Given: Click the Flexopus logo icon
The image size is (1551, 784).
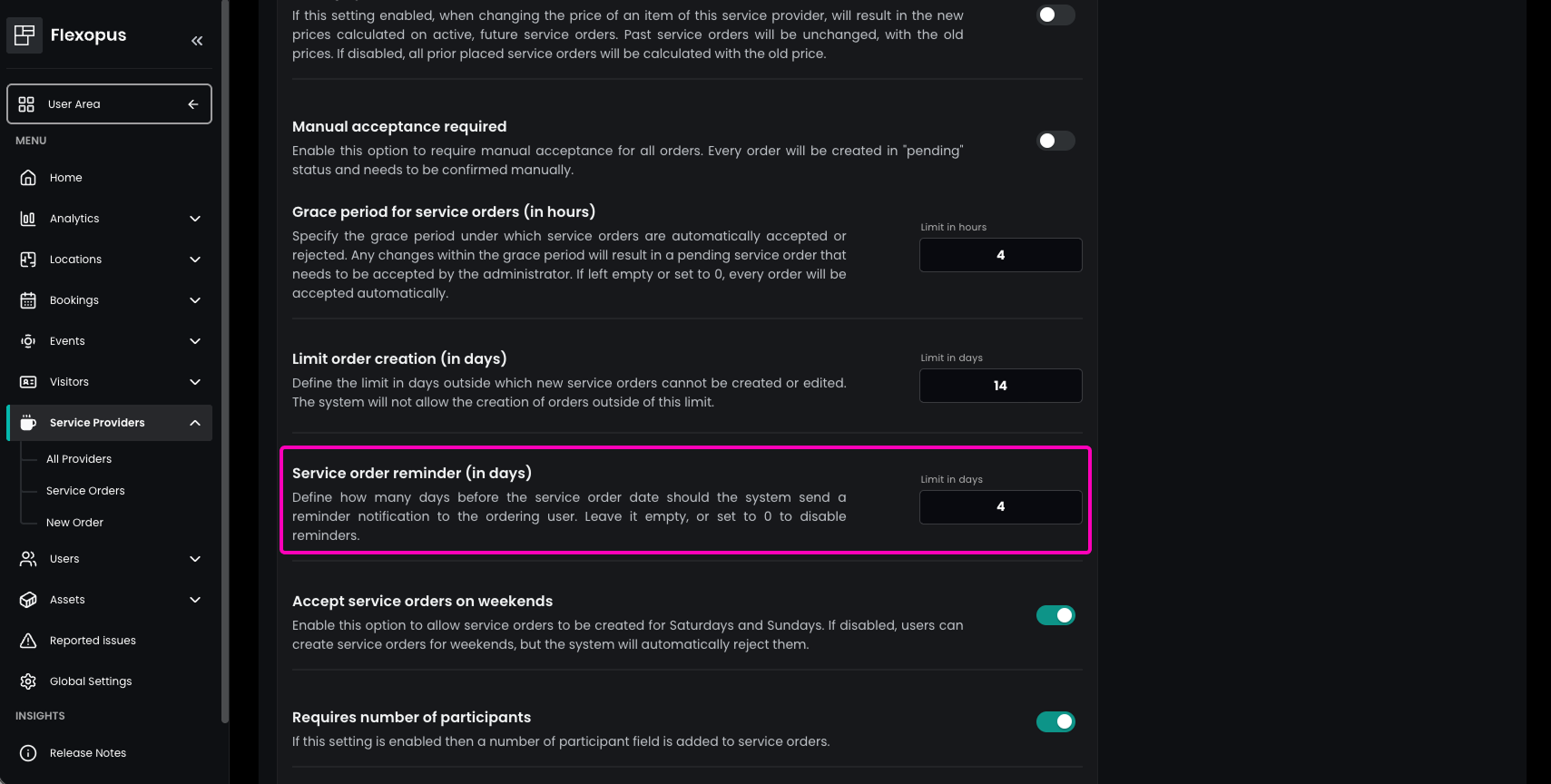Looking at the screenshot, I should [x=25, y=35].
